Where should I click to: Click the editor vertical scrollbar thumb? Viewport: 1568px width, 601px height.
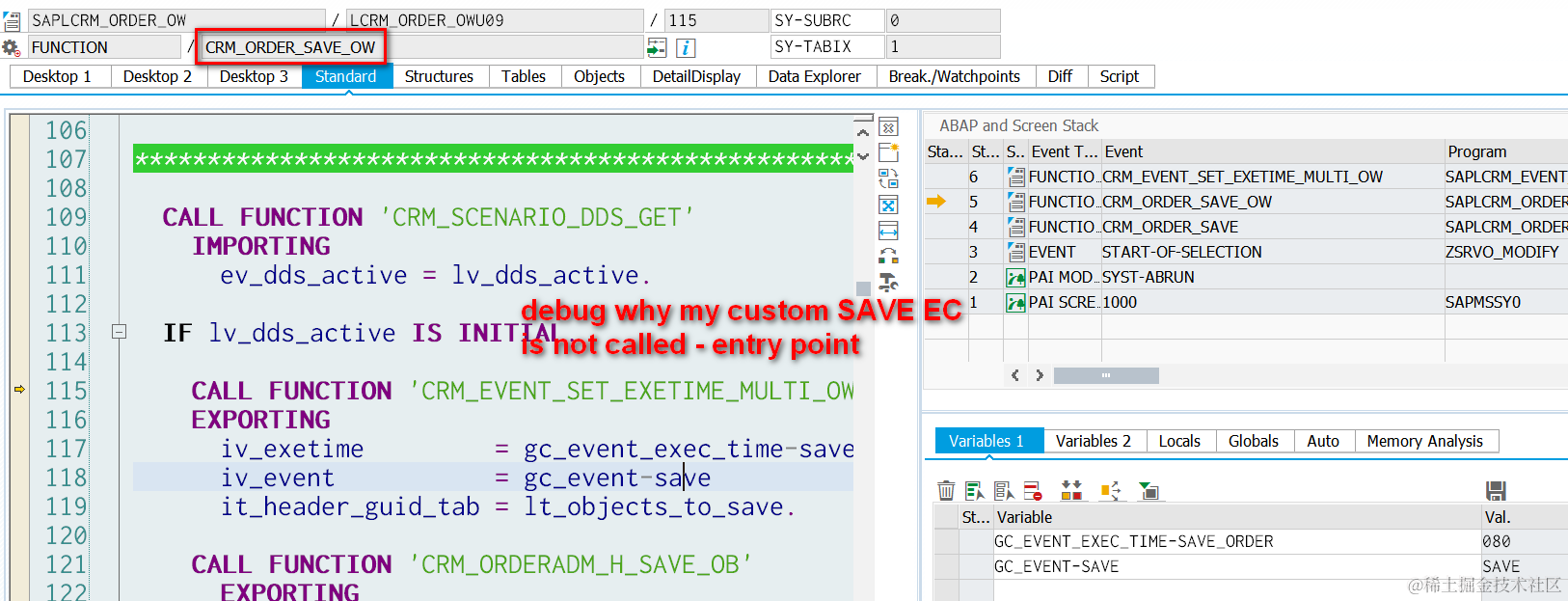click(863, 288)
